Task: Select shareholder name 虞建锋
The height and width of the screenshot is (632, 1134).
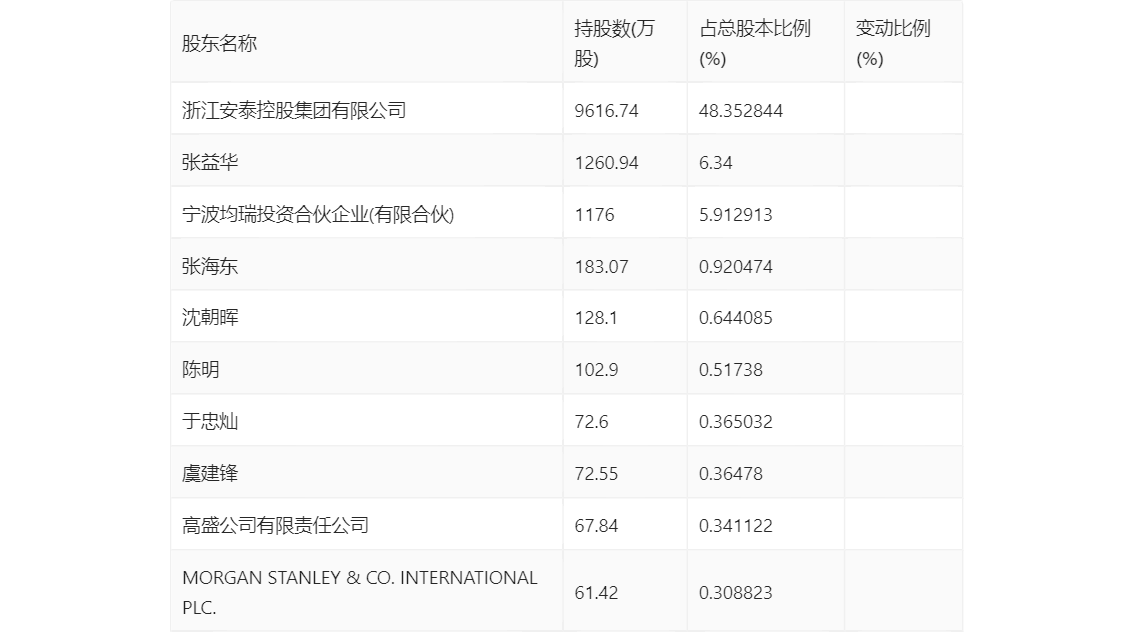Action: pyautogui.click(x=210, y=474)
